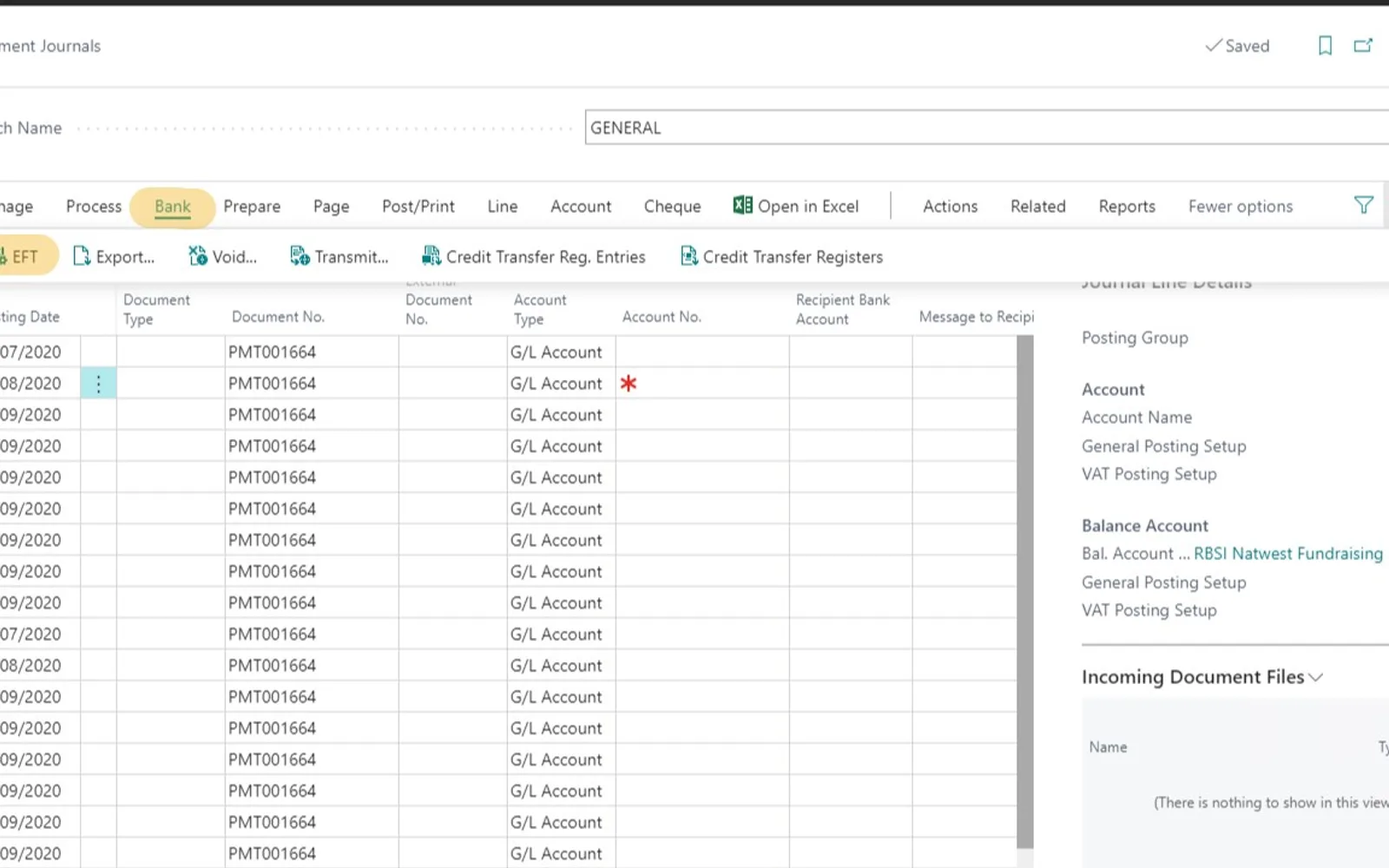Click Fewer options
Viewport: 1389px width, 868px height.
(x=1241, y=207)
